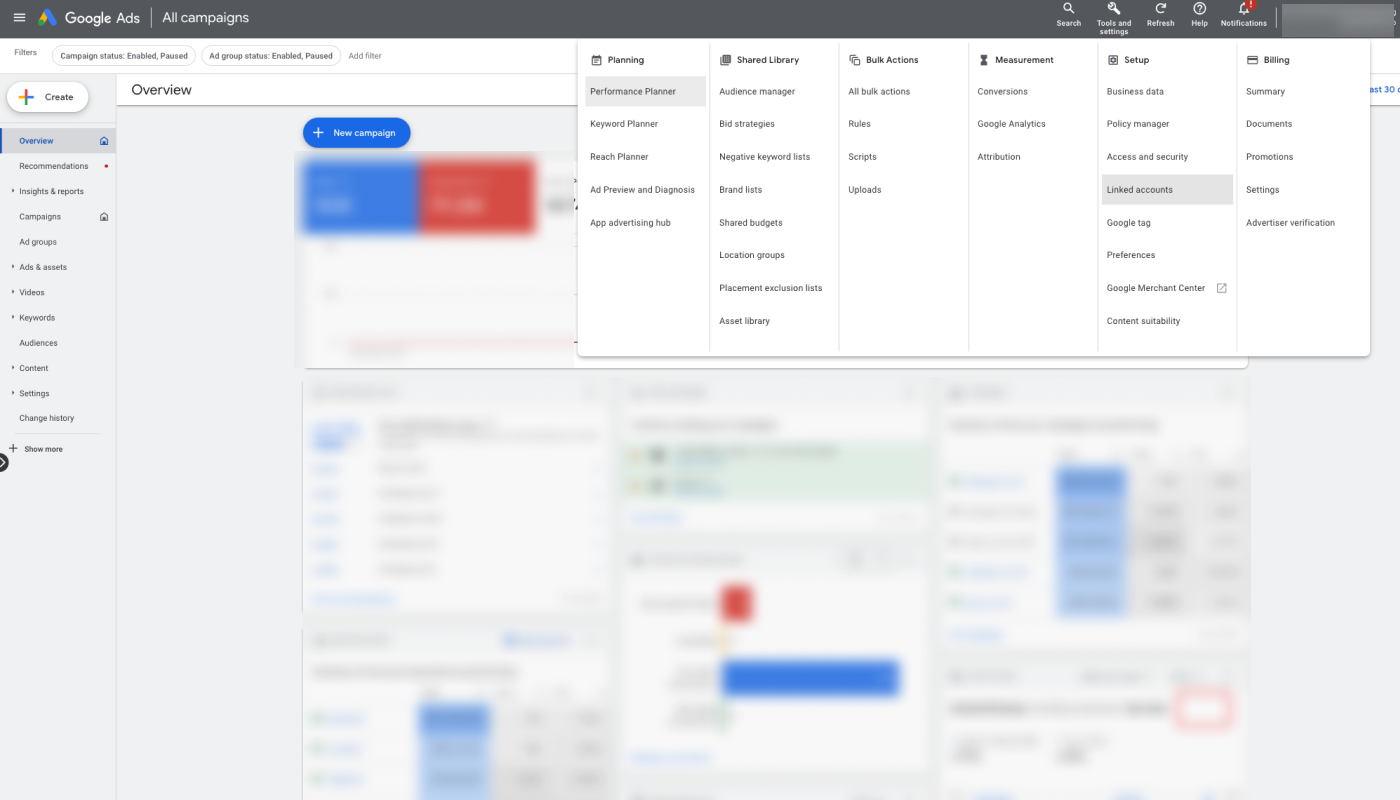Expand Videos section
This screenshot has width=1400, height=800.
[x=13, y=292]
